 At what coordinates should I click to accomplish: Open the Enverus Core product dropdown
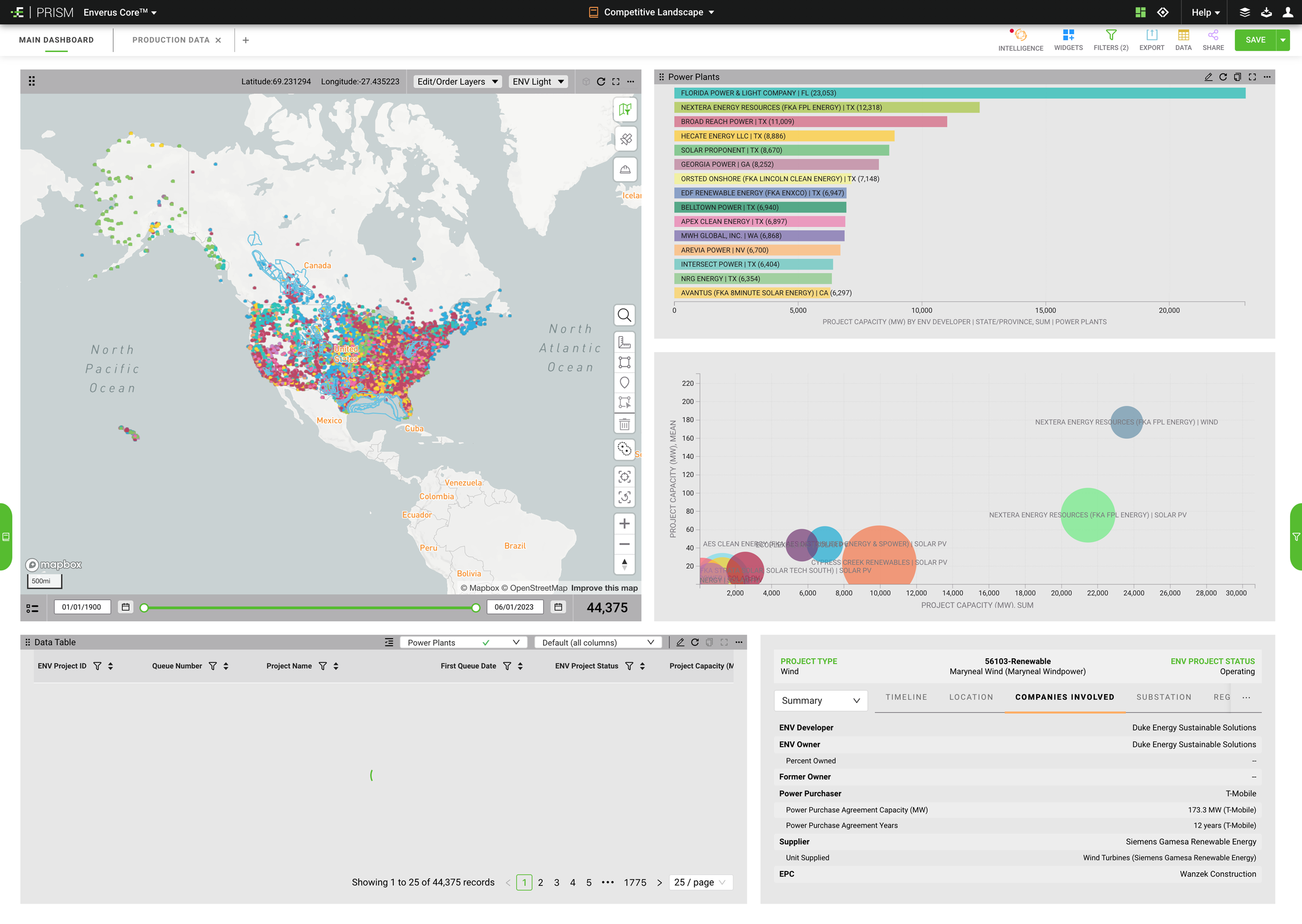pyautogui.click(x=120, y=12)
